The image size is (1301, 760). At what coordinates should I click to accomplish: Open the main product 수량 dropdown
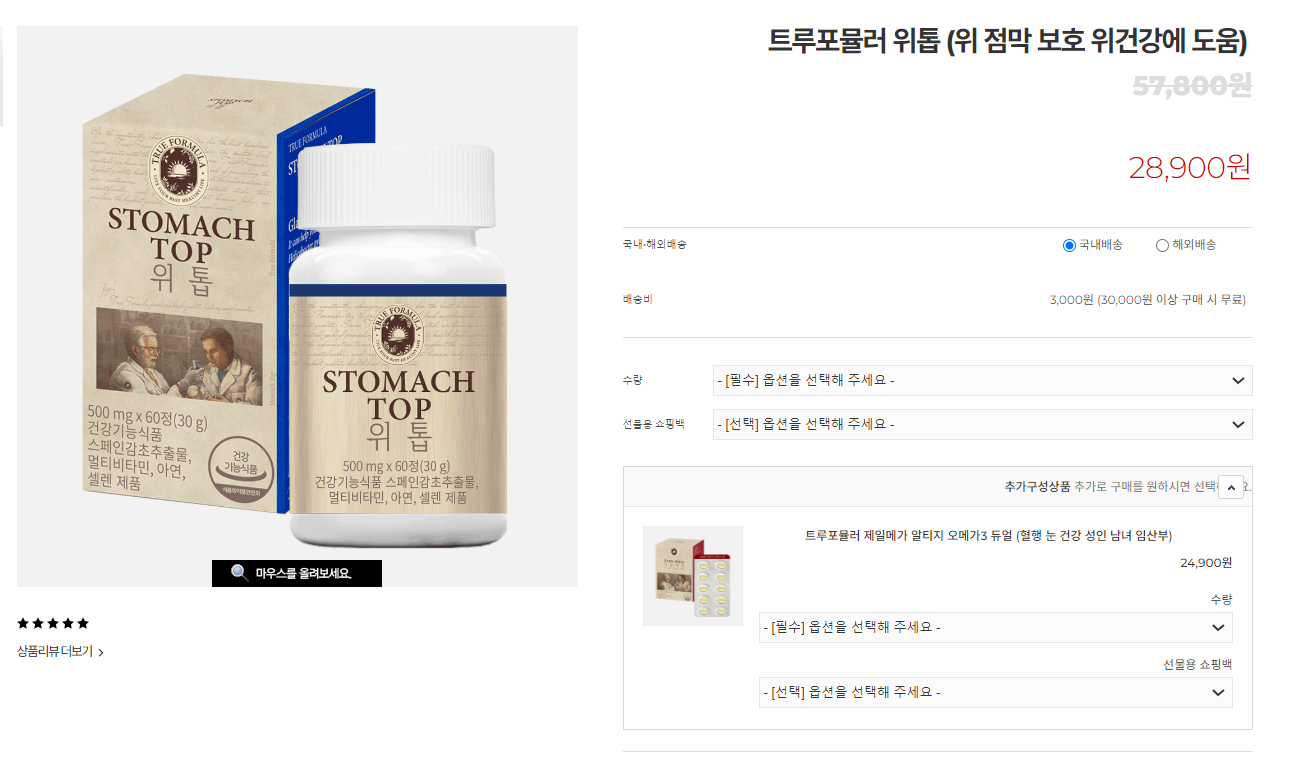982,380
